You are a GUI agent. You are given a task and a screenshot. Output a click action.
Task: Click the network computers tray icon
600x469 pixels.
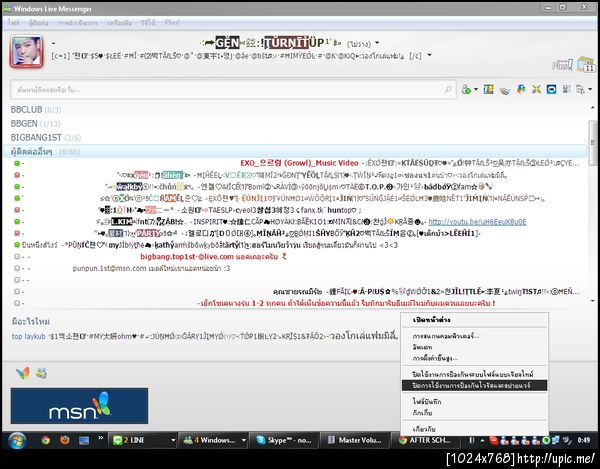tap(555, 441)
